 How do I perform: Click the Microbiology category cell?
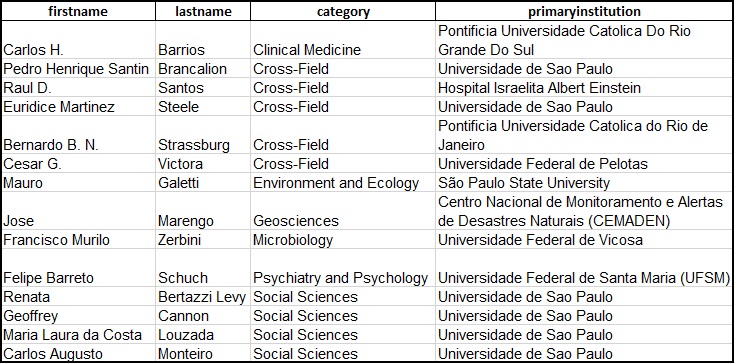click(343, 240)
